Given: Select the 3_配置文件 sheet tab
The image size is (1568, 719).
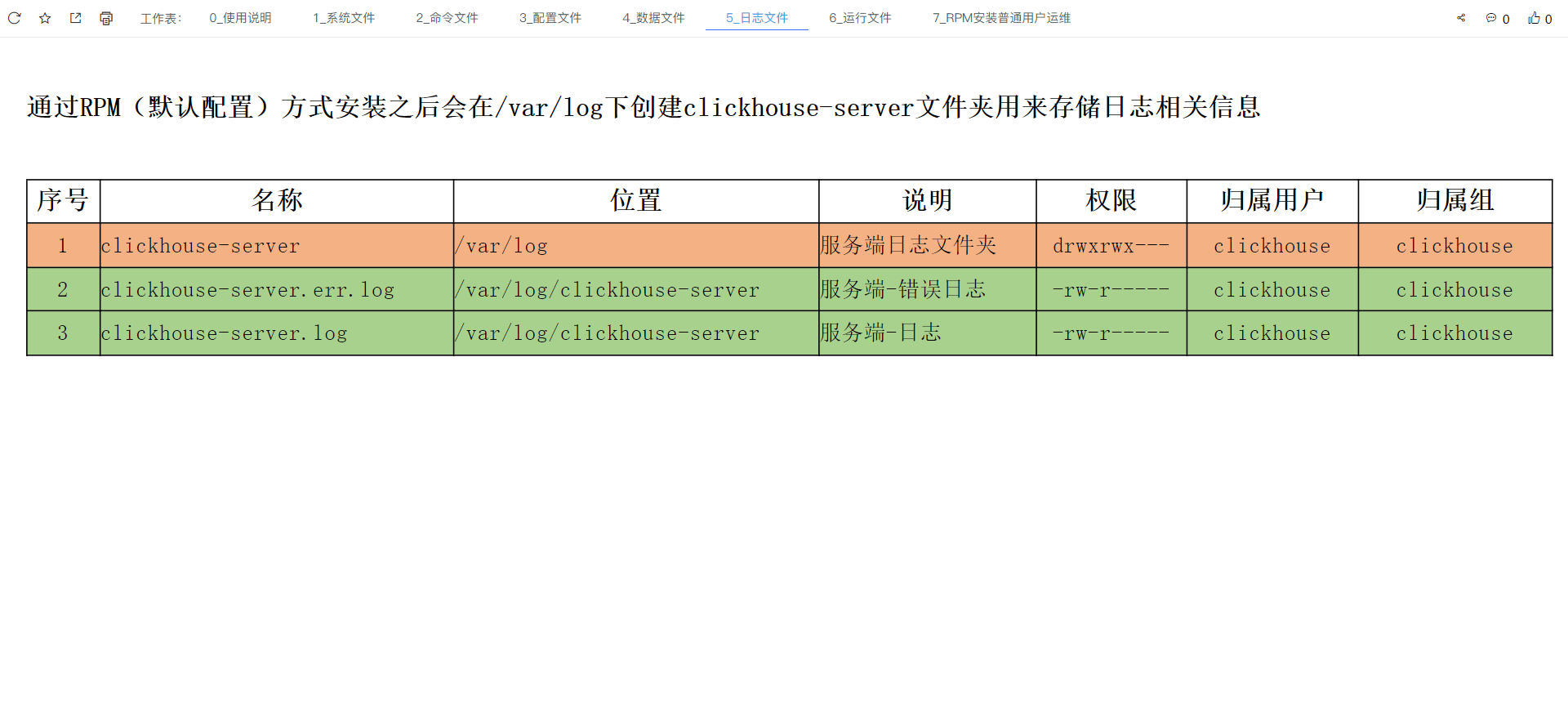Looking at the screenshot, I should (550, 18).
